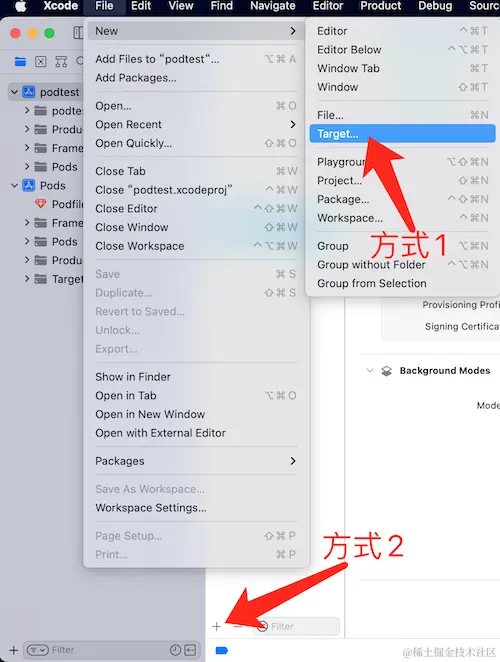Choose Window Tab

pyautogui.click(x=402, y=68)
